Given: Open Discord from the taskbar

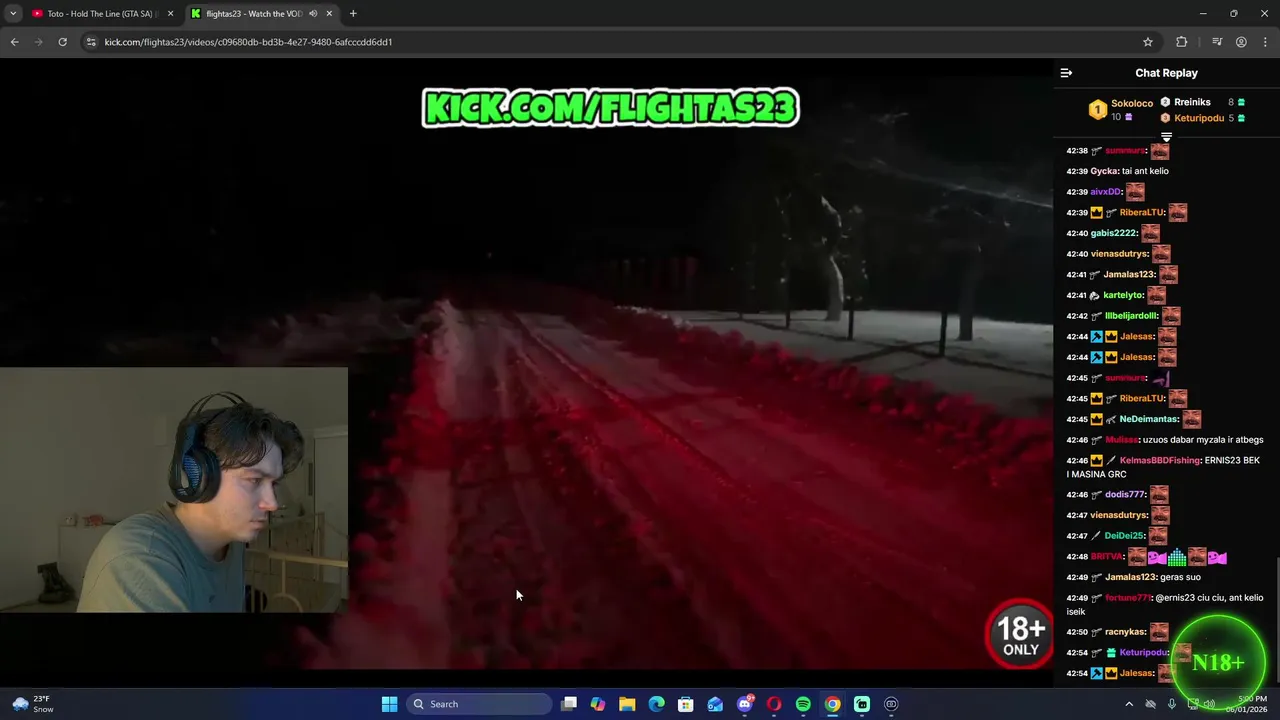Looking at the screenshot, I should point(744,704).
